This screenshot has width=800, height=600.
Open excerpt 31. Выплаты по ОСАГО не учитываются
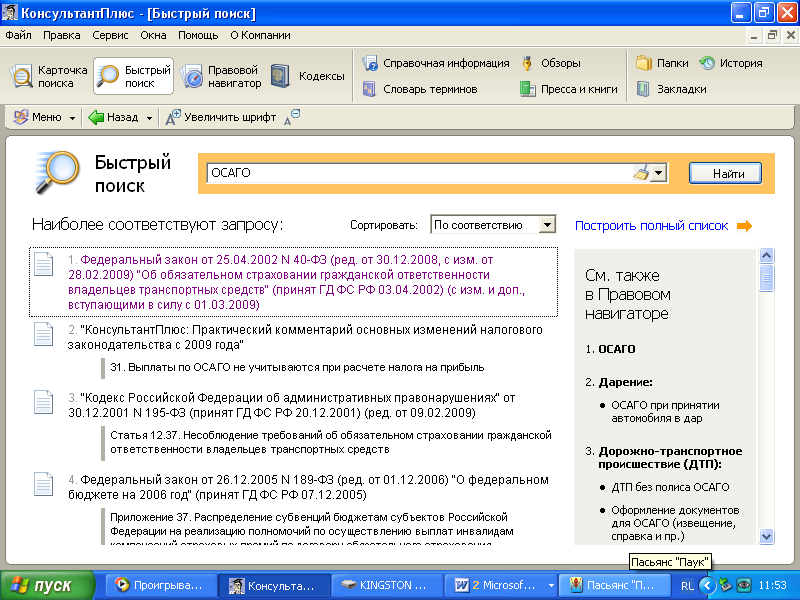297,367
